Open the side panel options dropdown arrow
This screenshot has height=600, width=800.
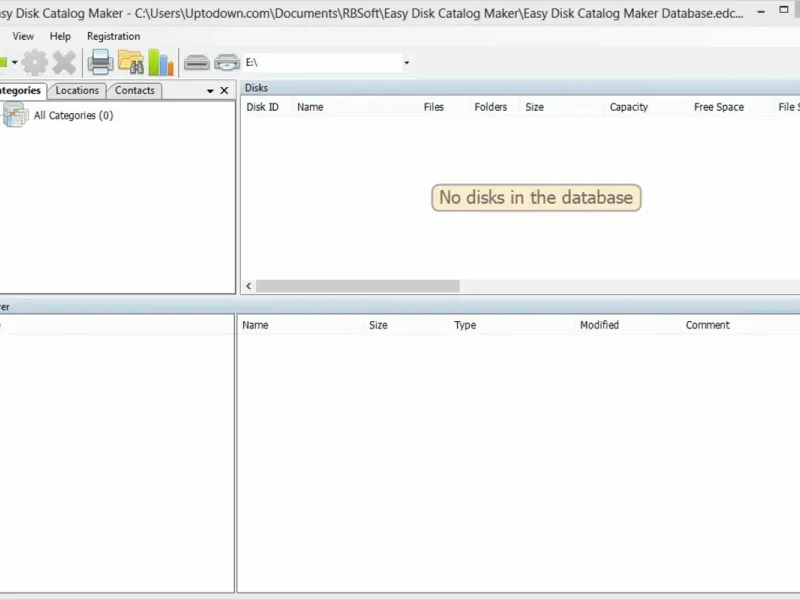pos(210,91)
